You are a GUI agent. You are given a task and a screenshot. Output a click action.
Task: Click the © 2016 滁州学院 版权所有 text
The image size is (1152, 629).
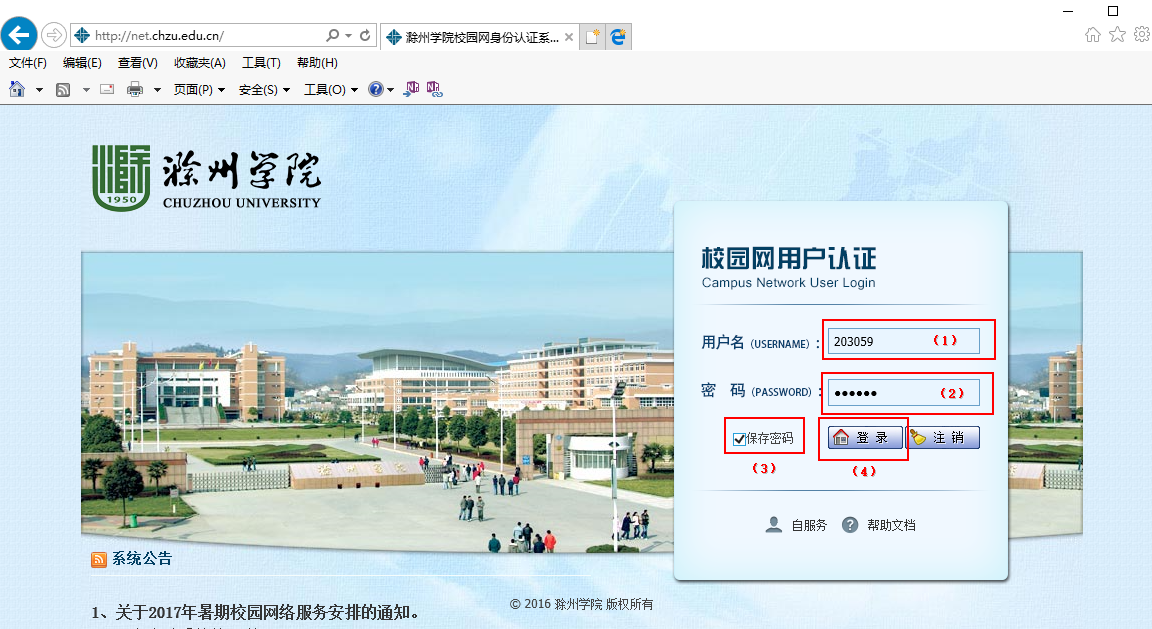[581, 604]
